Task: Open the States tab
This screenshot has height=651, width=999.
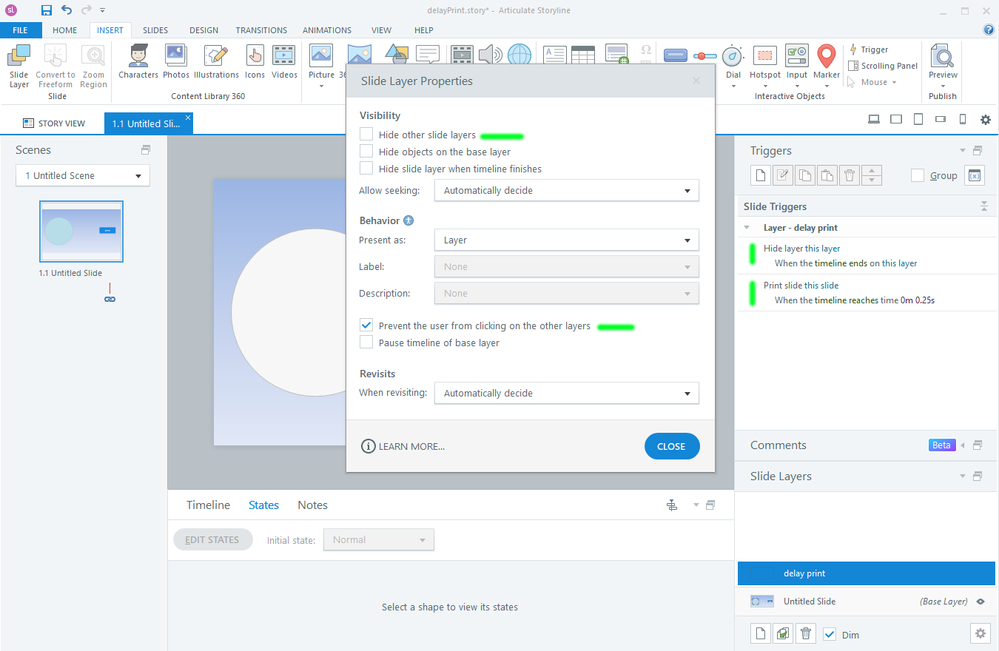Action: 264,505
